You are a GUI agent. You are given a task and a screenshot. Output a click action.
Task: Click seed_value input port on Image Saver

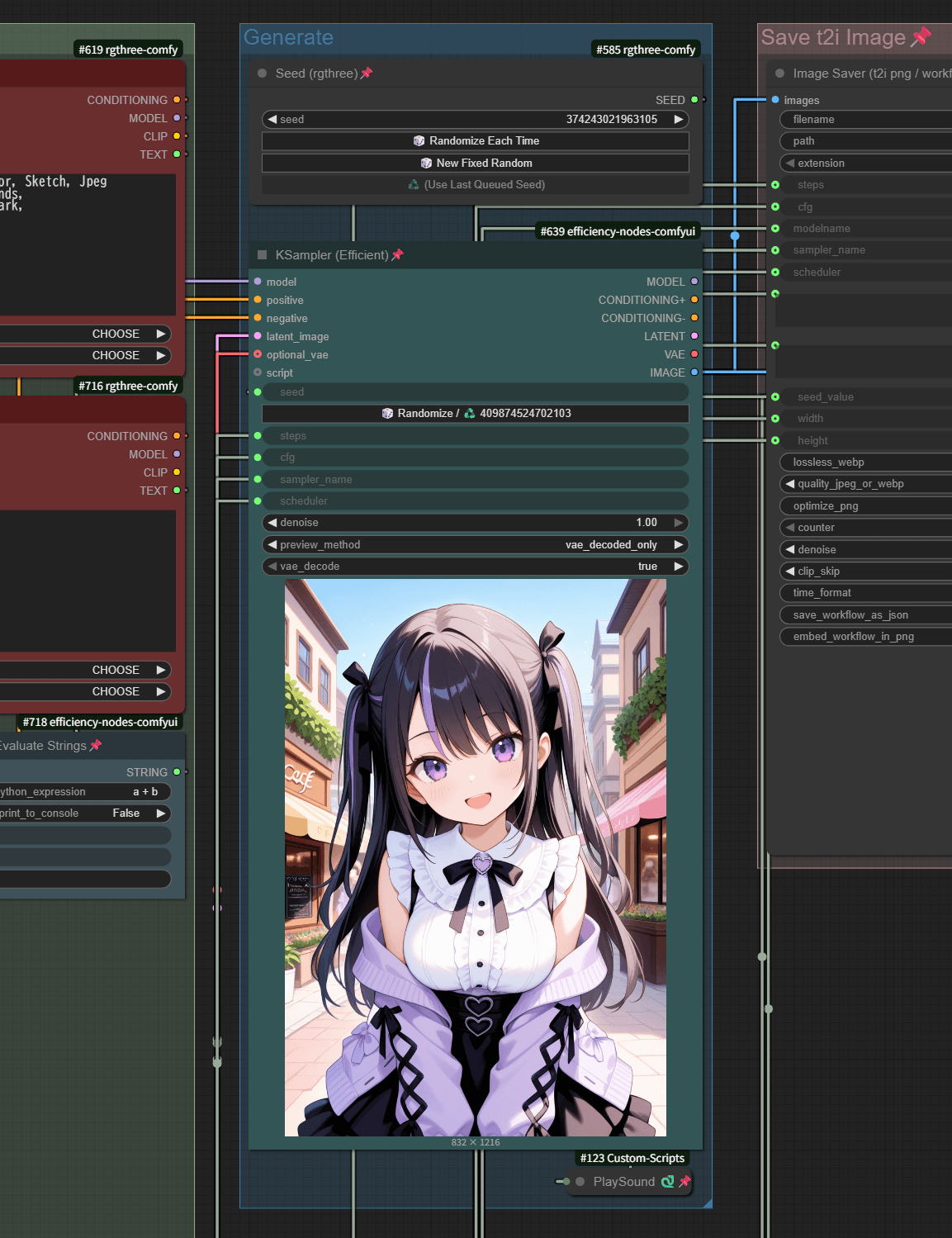click(775, 397)
